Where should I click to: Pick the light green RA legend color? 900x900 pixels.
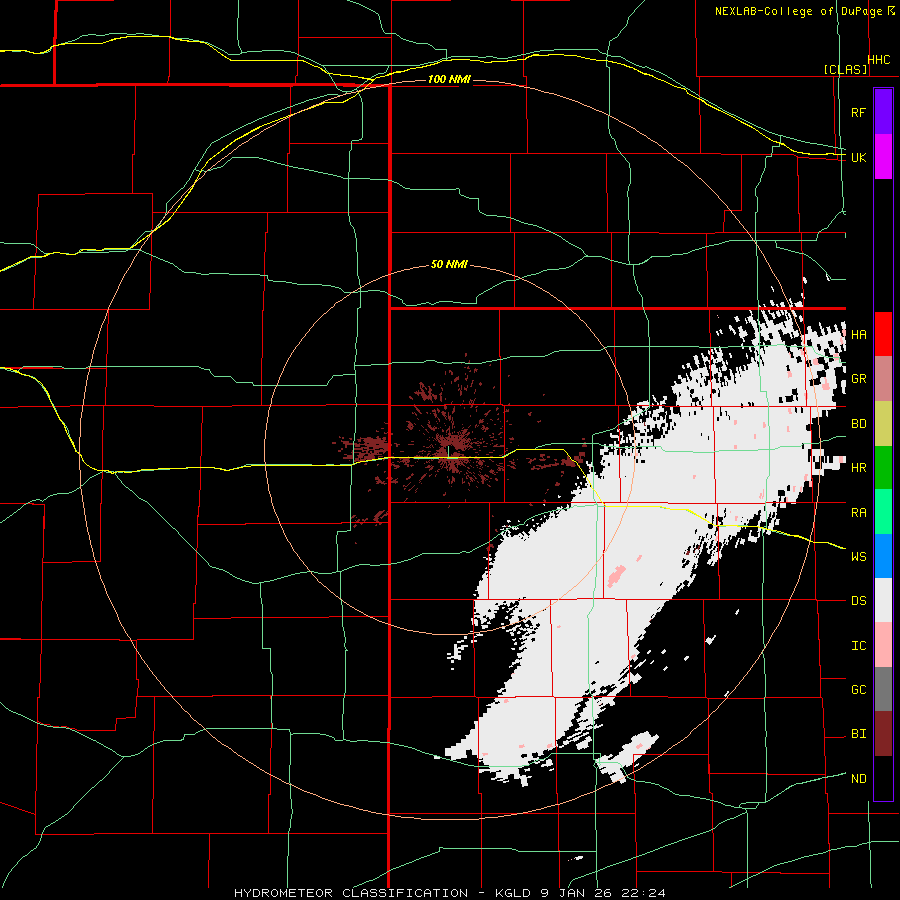point(883,512)
